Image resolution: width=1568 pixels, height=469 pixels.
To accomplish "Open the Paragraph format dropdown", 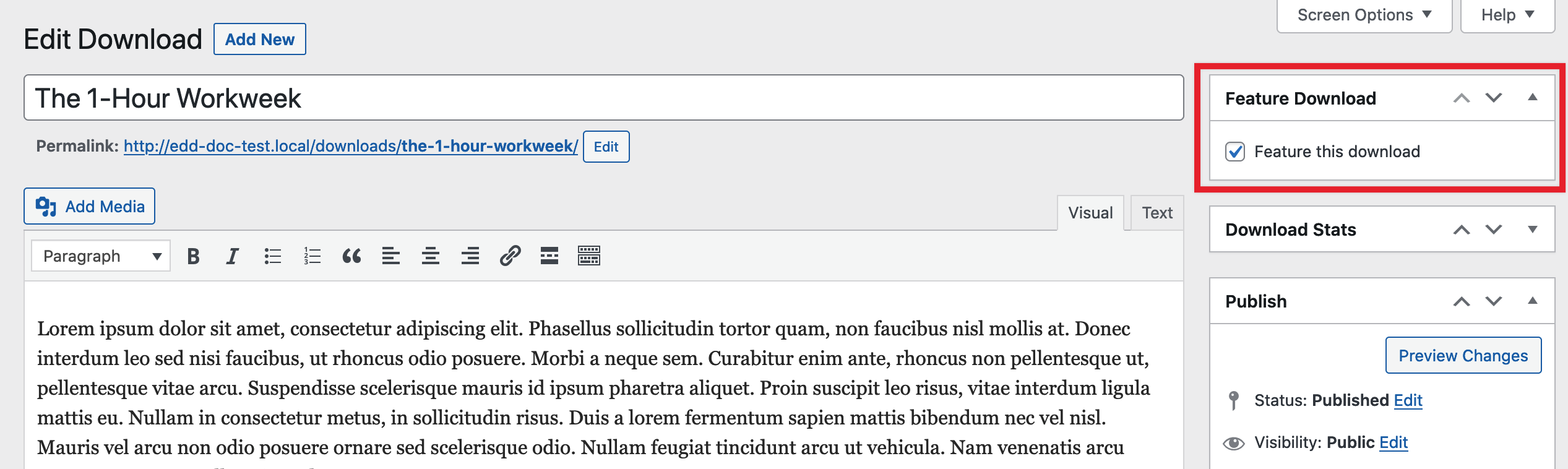I will tap(101, 256).
